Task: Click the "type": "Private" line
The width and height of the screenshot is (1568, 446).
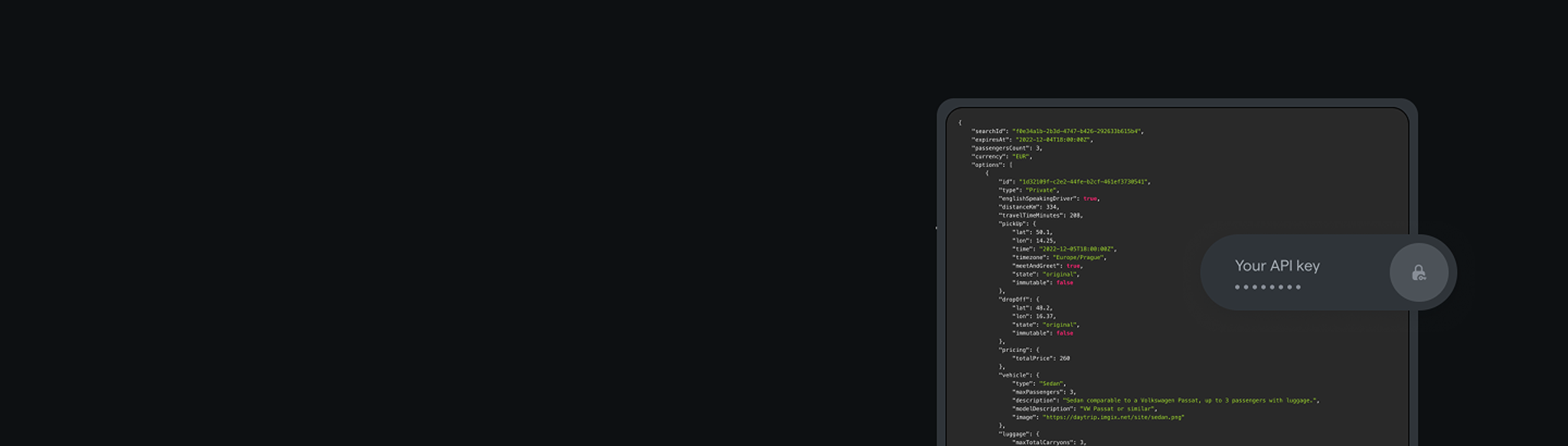Action: pyautogui.click(x=1029, y=190)
